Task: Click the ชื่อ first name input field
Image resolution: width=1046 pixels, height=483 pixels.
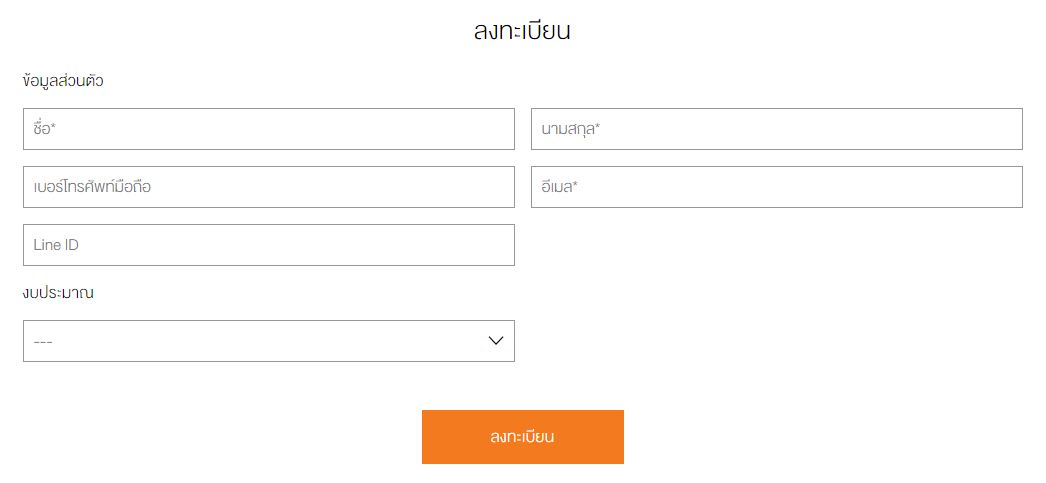Action: pos(268,129)
